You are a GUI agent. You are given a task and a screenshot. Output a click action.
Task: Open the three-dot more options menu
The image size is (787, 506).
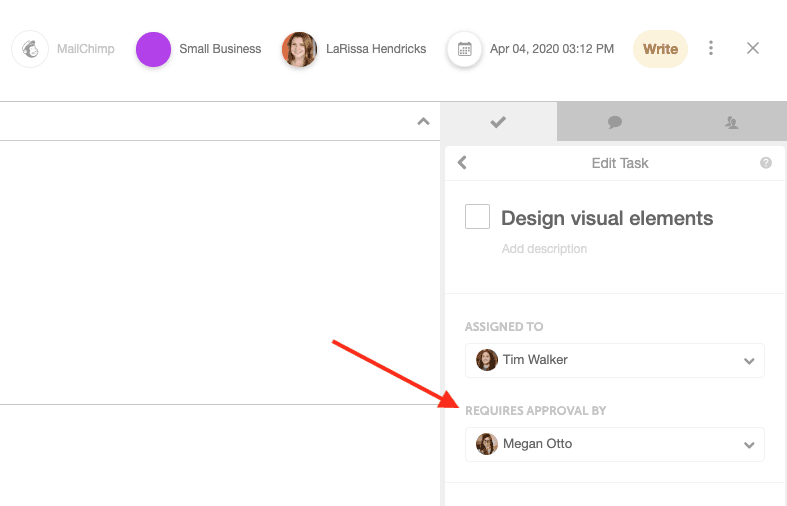(x=711, y=48)
